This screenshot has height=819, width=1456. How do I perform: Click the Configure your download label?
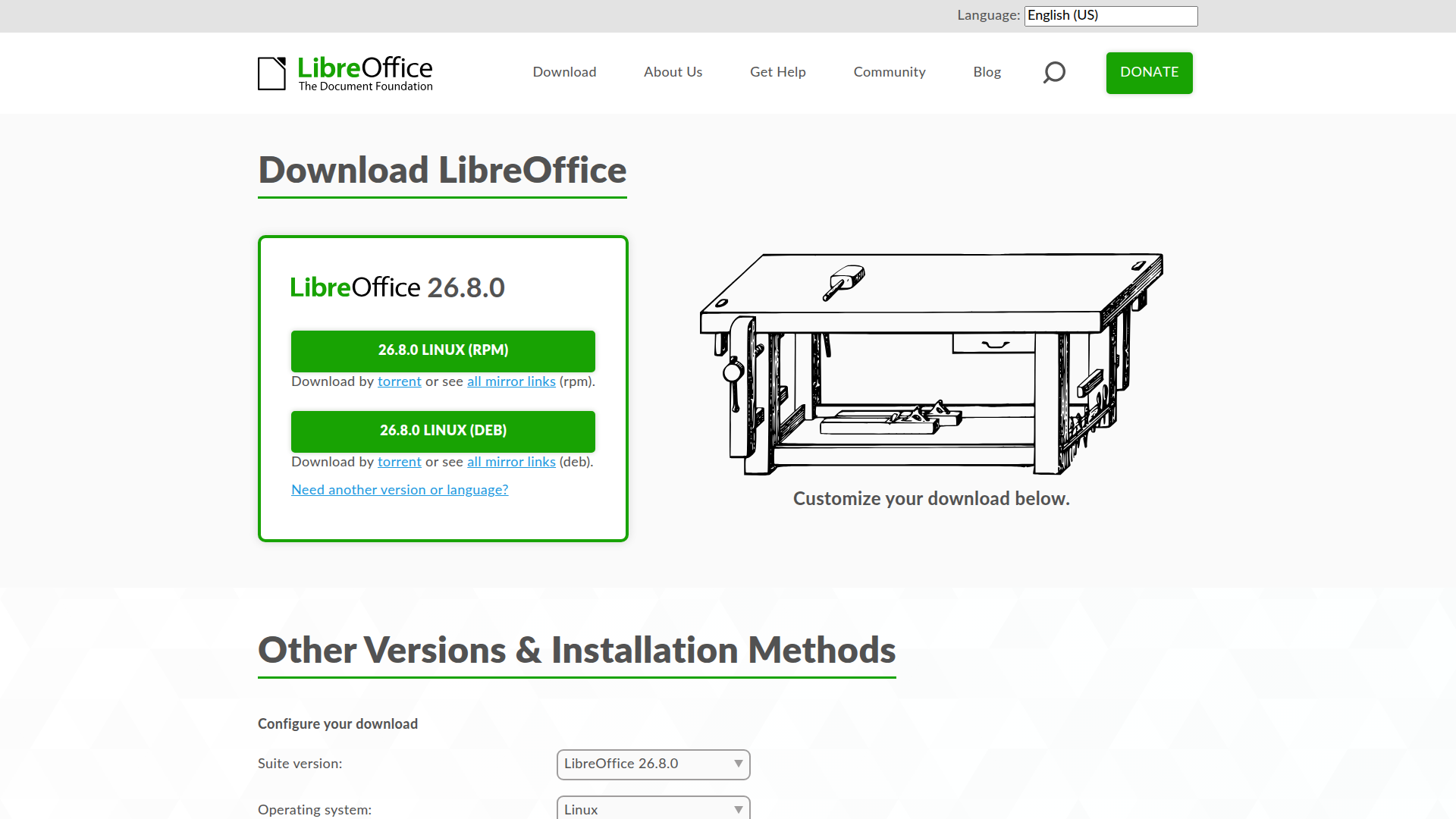click(x=337, y=724)
